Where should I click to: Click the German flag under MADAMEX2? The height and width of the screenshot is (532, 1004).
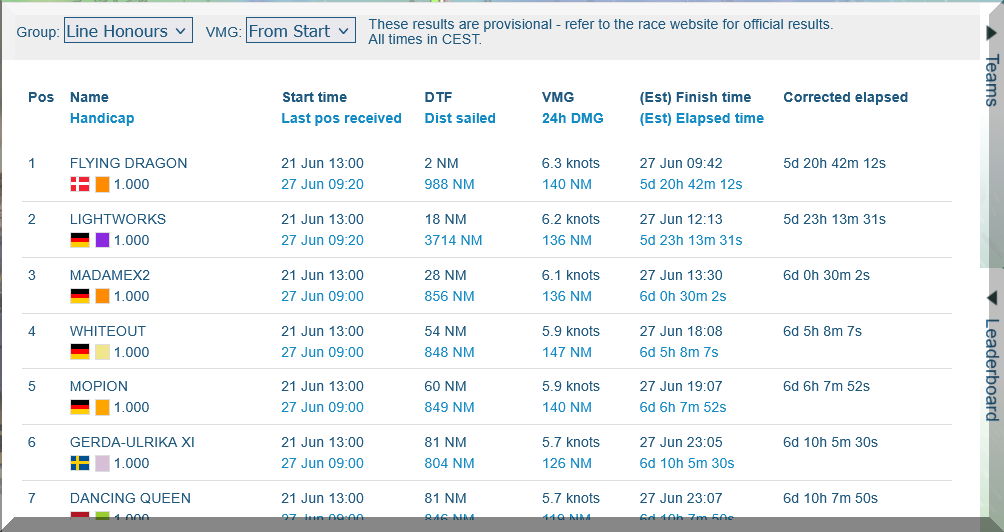click(80, 296)
